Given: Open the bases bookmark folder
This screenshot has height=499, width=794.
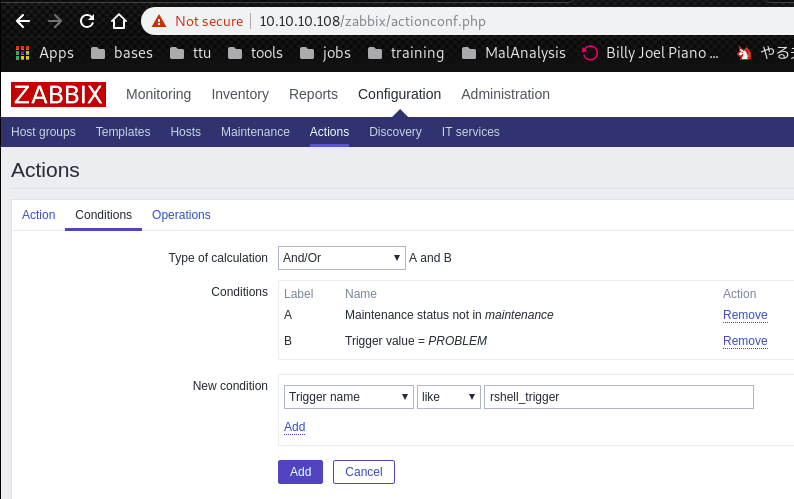Looking at the screenshot, I should tap(121, 53).
